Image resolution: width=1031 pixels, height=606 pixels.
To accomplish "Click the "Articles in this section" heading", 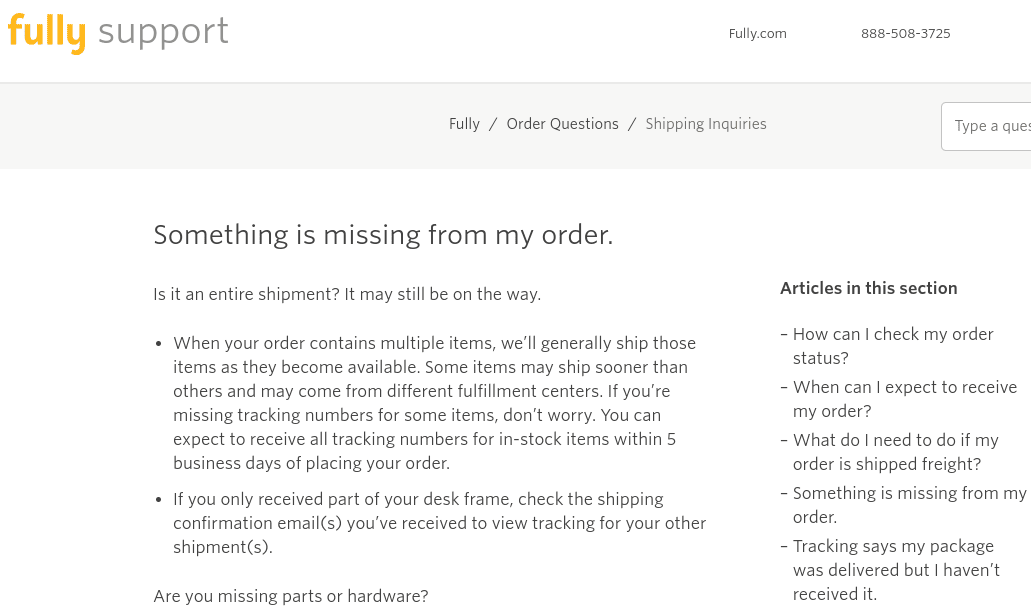I will pos(868,288).
